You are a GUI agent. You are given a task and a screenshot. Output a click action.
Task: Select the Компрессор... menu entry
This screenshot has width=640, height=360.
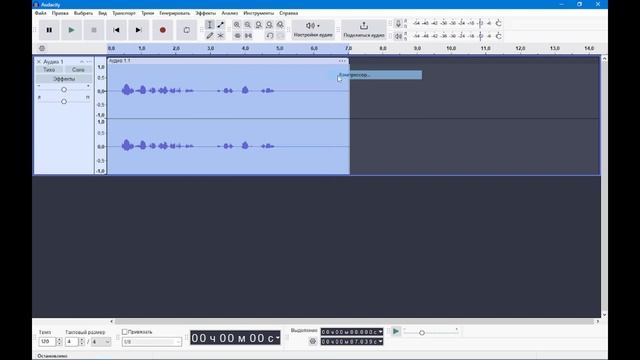click(376, 75)
